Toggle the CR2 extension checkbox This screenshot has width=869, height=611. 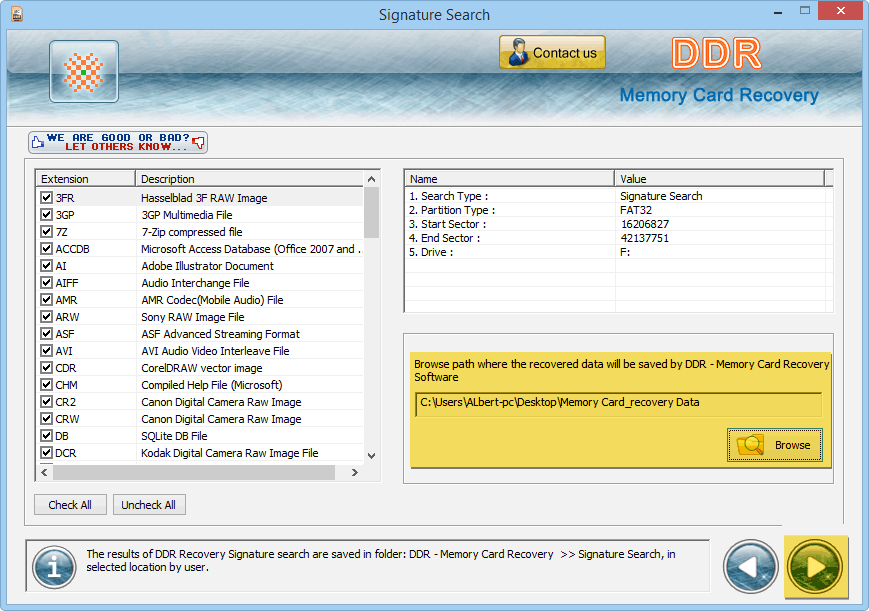tap(47, 401)
